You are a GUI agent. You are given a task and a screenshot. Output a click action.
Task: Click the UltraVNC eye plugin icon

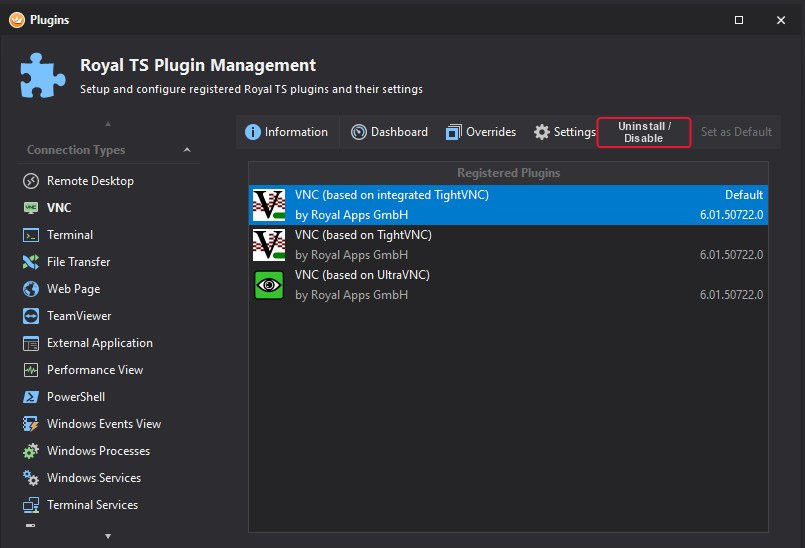(x=269, y=285)
